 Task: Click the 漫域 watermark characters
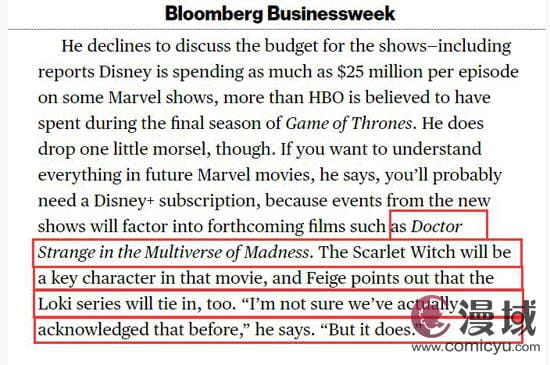point(498,318)
